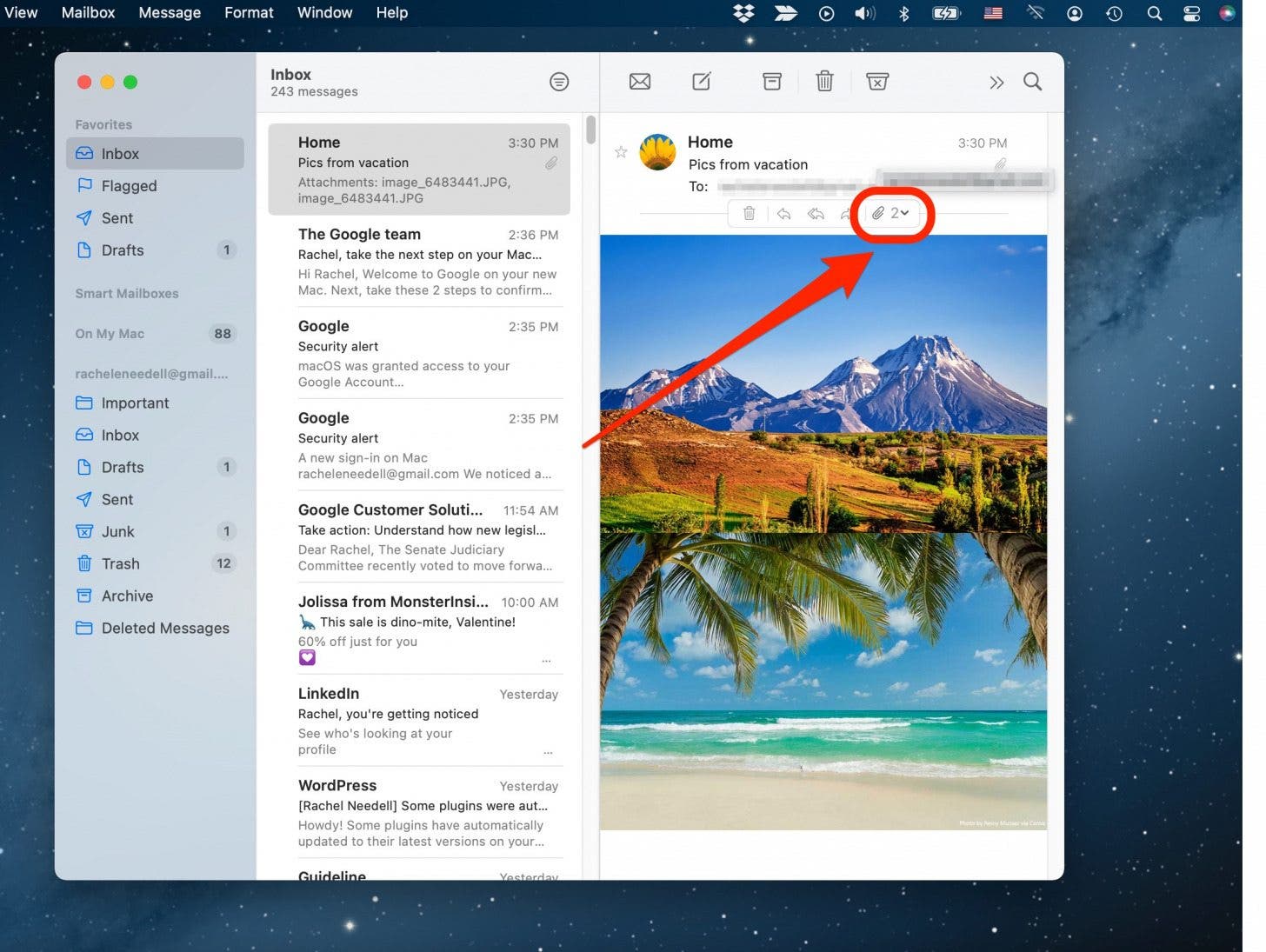Select the Flagged mailbox in Favorites
This screenshot has width=1266, height=952.
click(x=129, y=186)
